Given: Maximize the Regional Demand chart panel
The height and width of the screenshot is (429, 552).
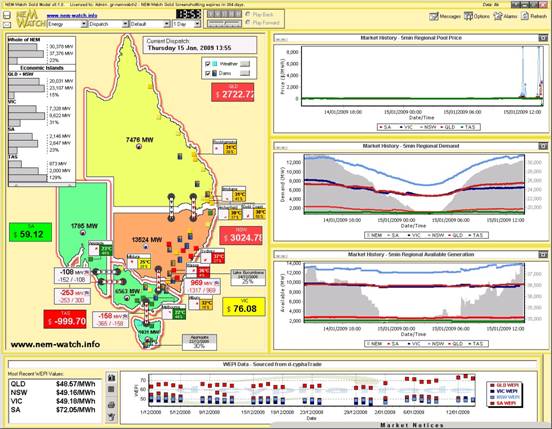Looking at the screenshot, I should click(x=543, y=146).
